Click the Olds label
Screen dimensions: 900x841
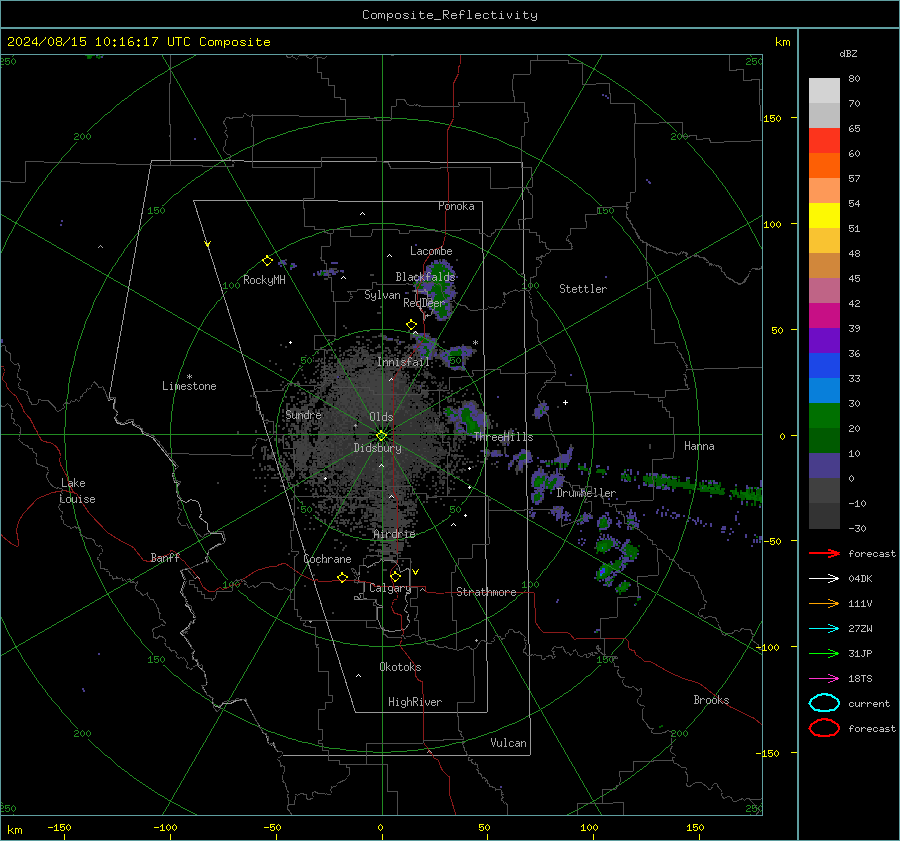381,417
